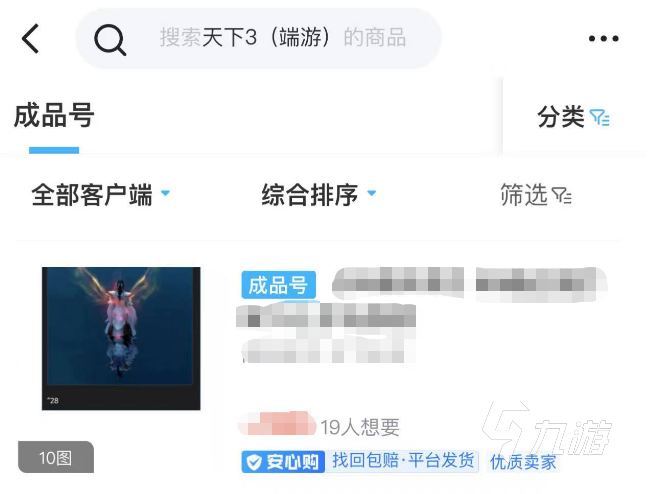The image size is (652, 494).
Task: Click the arrow next to 综合排序
Action: [372, 193]
